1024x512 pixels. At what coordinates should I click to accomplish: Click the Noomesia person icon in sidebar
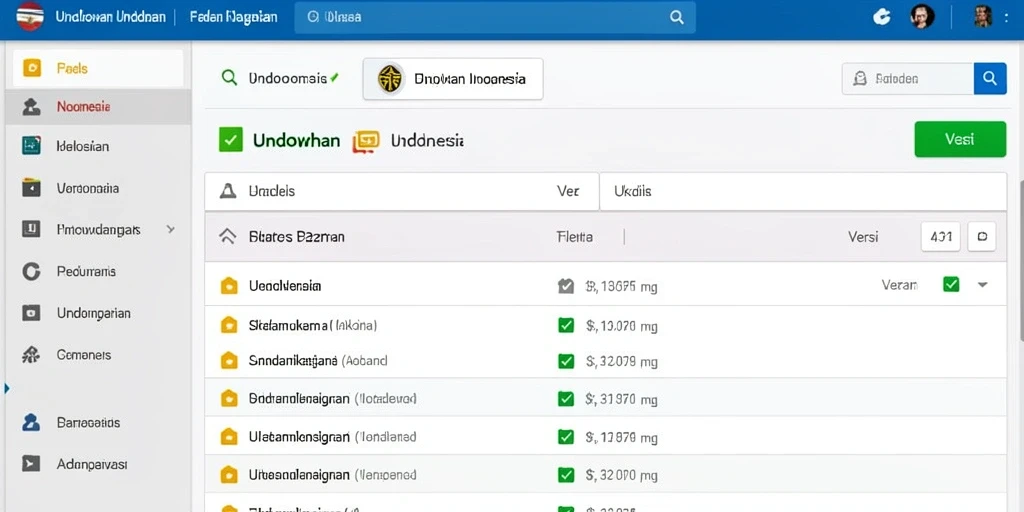click(x=31, y=106)
